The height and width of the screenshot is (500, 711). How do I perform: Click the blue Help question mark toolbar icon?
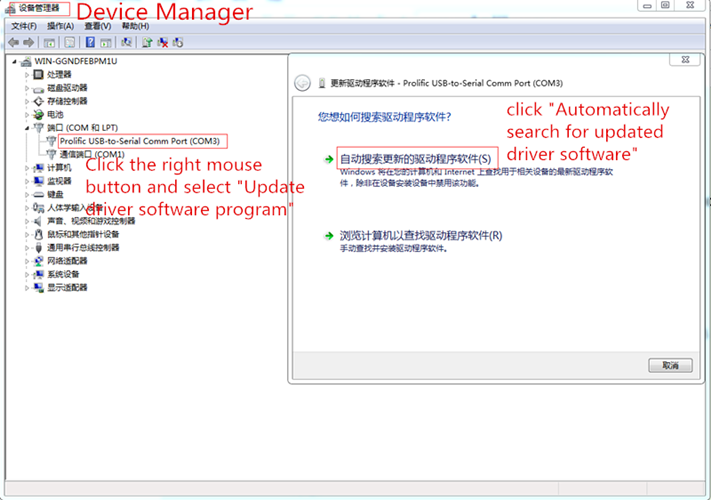click(x=90, y=42)
